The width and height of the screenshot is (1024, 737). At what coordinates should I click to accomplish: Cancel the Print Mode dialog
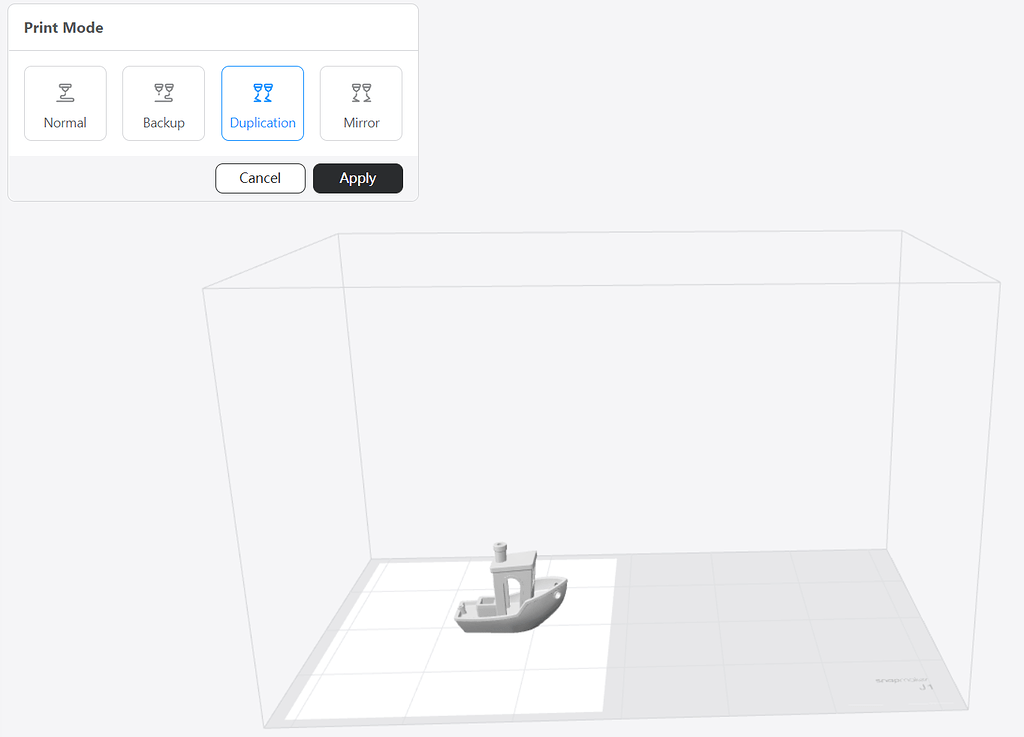(260, 178)
